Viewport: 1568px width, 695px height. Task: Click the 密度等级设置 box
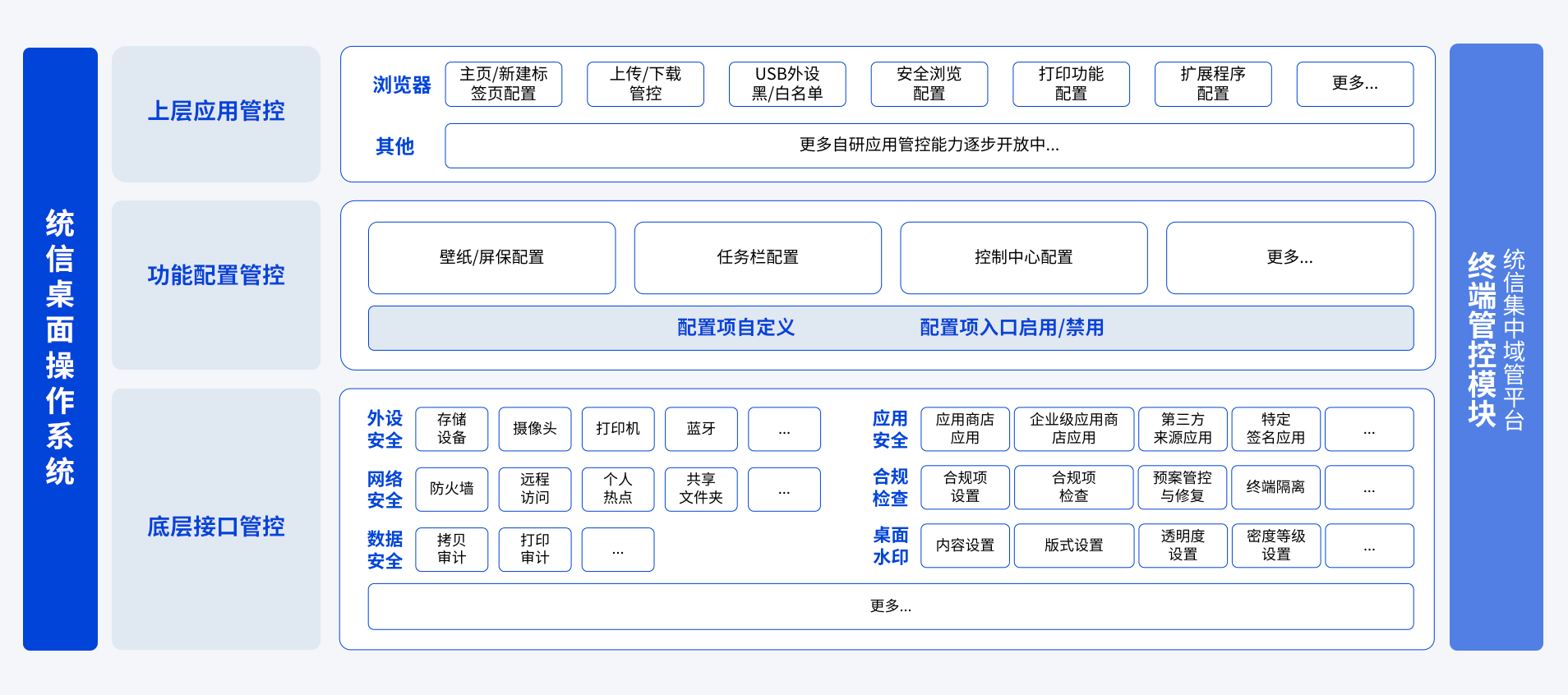(x=1276, y=545)
